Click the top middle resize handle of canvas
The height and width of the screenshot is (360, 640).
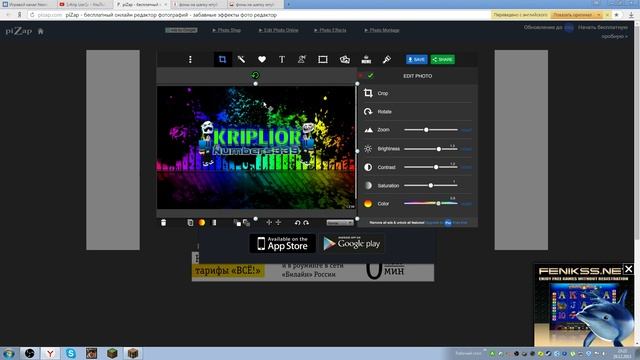(x=256, y=84)
